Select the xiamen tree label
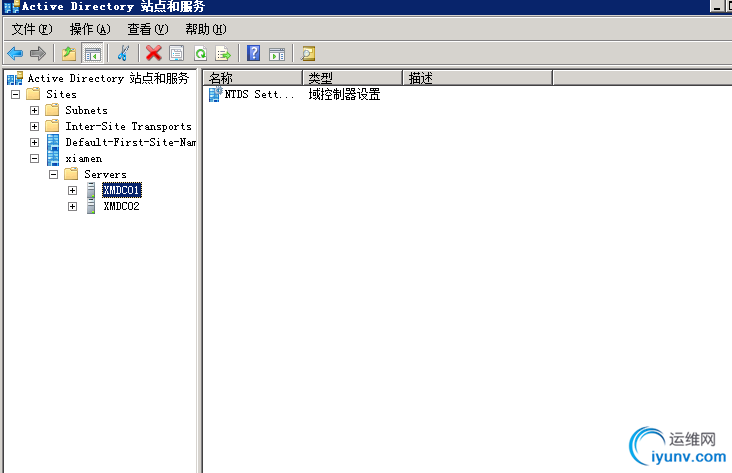732x473 pixels. [x=84, y=158]
